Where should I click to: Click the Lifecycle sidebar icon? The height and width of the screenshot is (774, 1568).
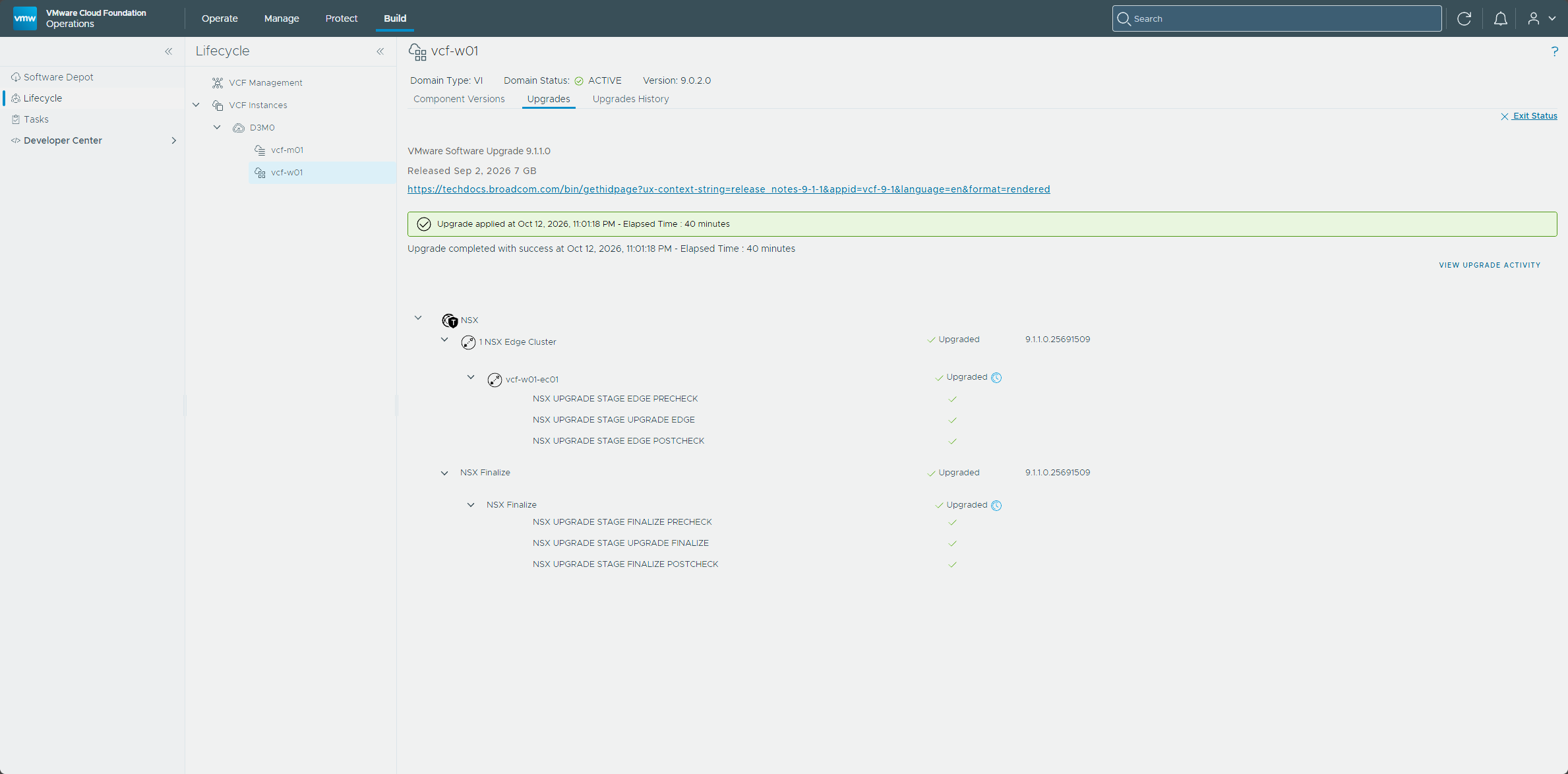[16, 98]
